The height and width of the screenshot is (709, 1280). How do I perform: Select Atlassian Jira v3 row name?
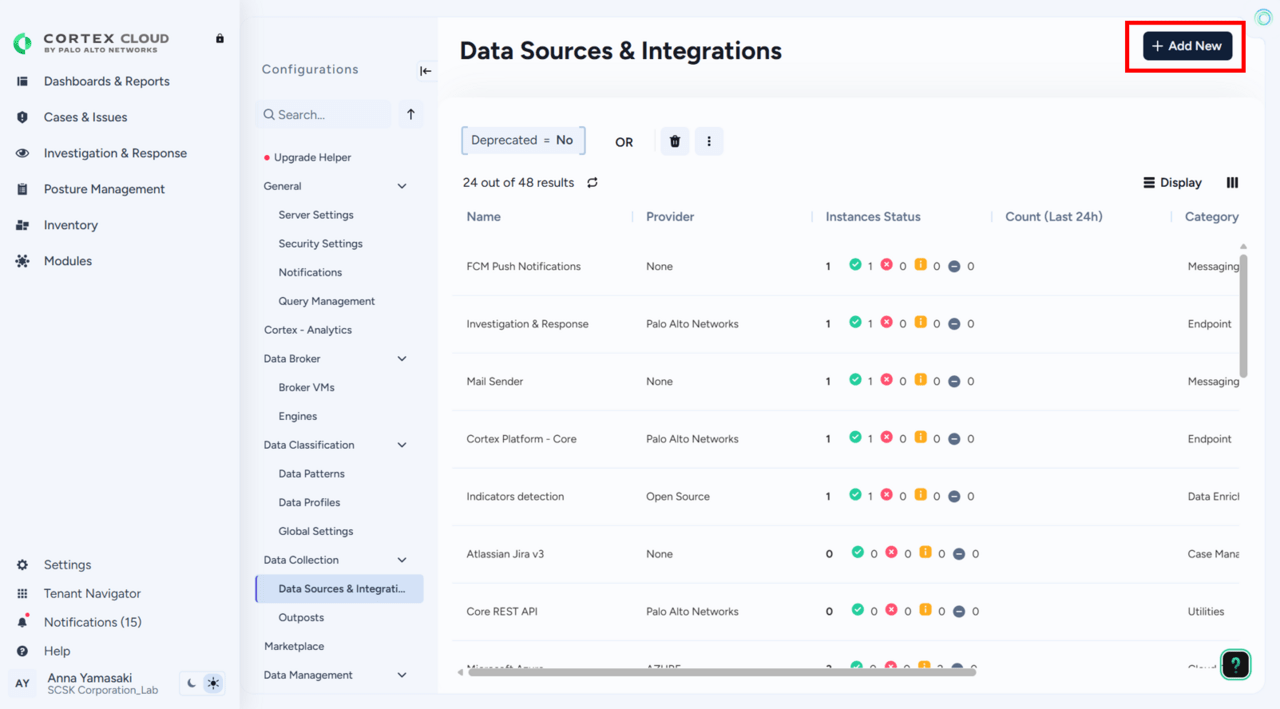(505, 554)
